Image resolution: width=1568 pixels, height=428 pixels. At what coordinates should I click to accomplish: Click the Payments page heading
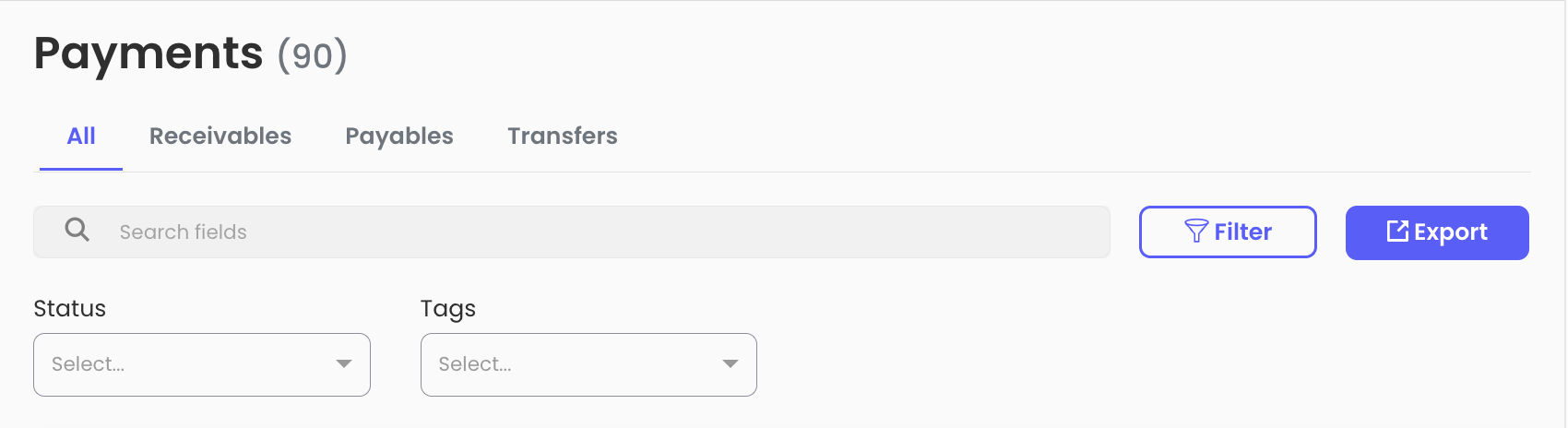[x=148, y=53]
